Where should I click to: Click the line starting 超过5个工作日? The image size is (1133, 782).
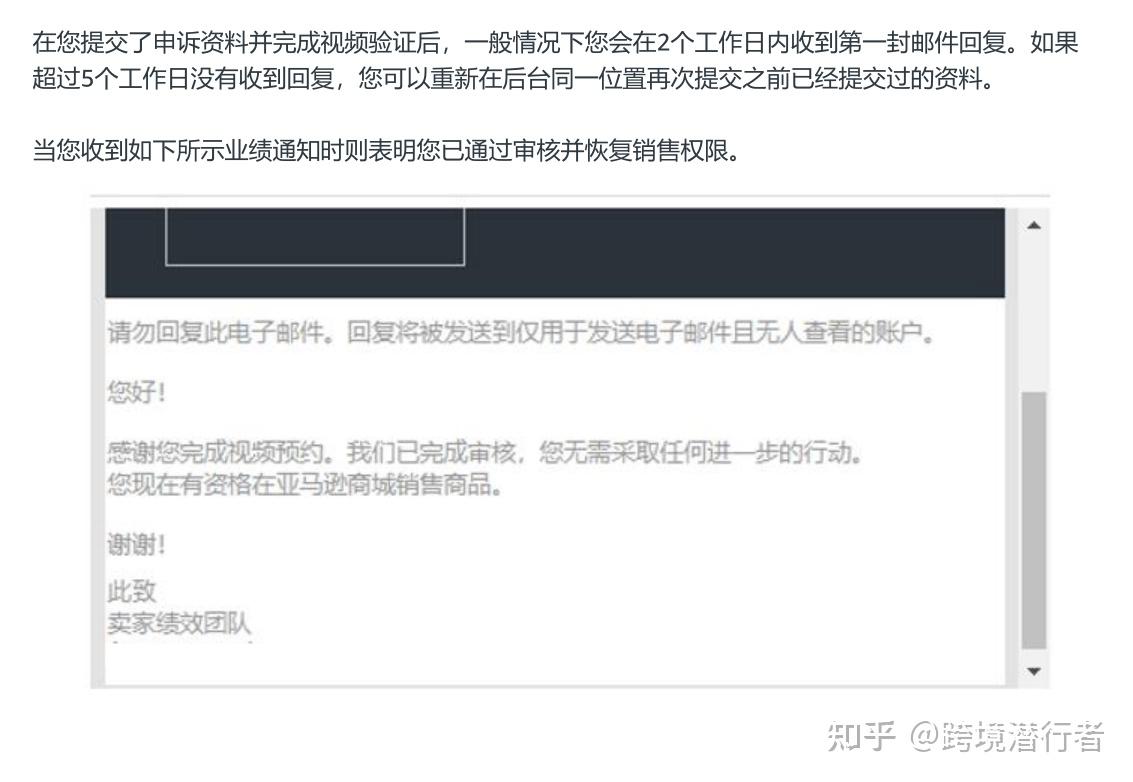514,78
